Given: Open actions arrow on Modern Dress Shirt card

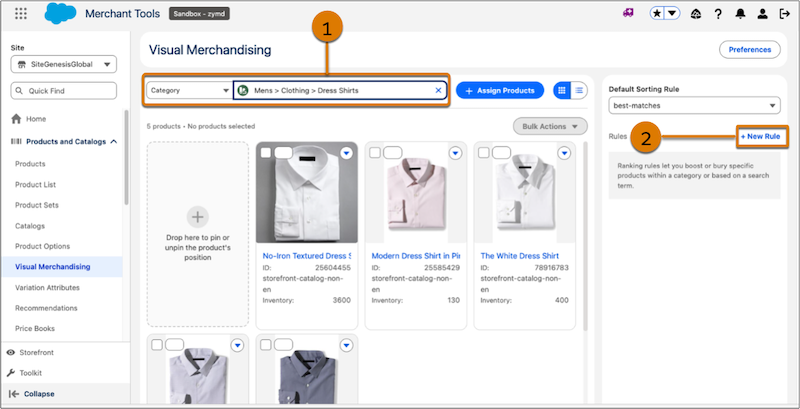Looking at the screenshot, I should 456,152.
